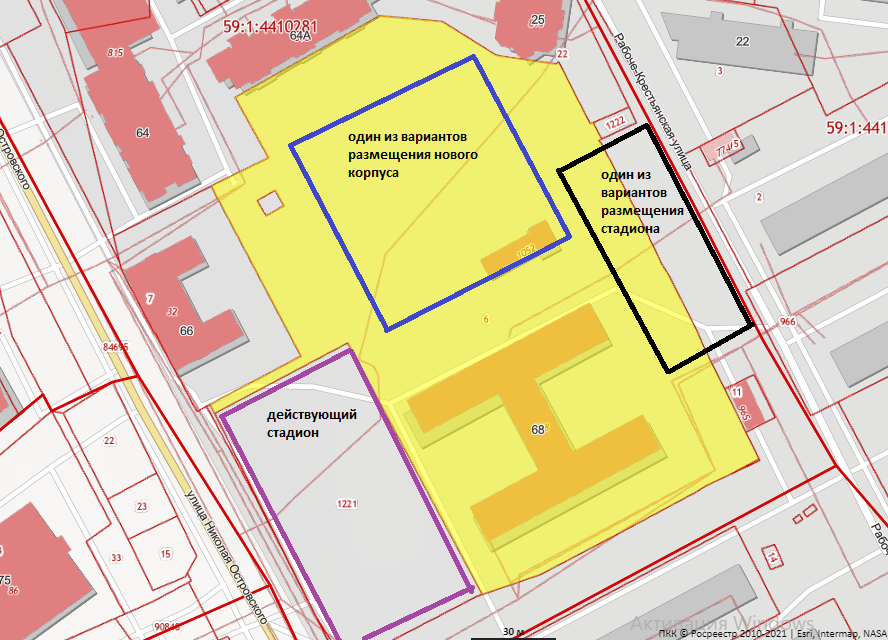Open the Росреестр attribution link
This screenshot has width=888, height=640.
click(726, 633)
